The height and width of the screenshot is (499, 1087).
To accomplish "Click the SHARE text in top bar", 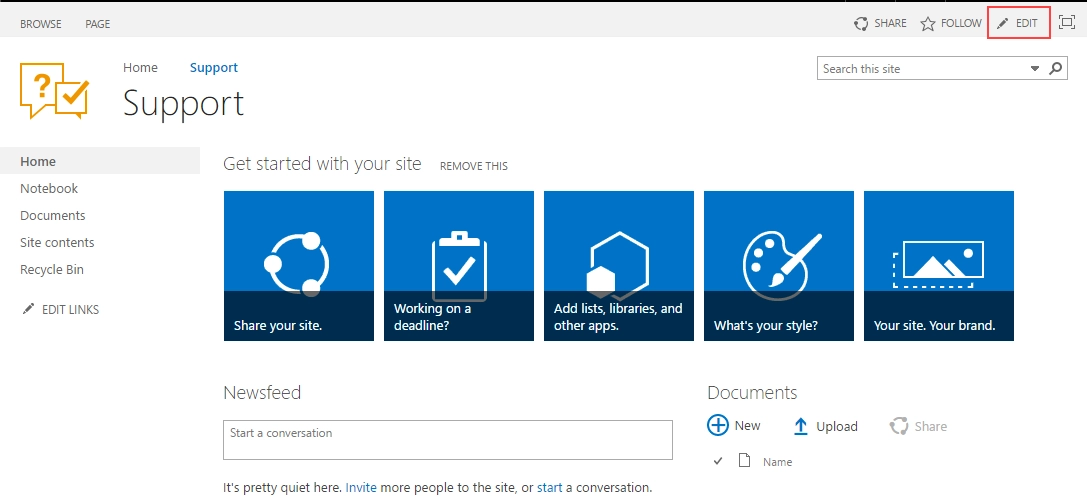I will point(890,24).
